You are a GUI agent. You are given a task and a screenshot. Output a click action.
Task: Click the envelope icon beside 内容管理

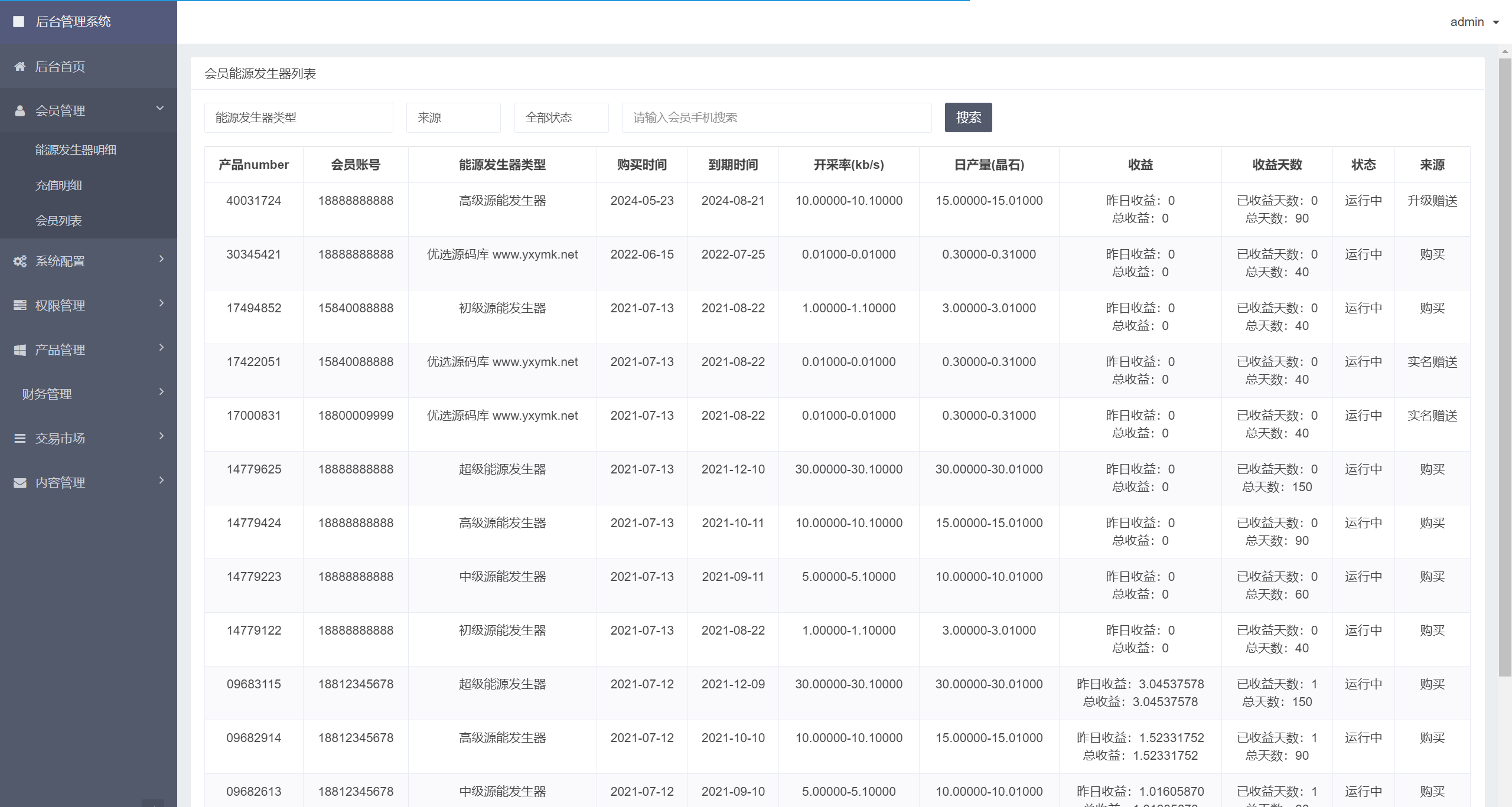pos(20,483)
